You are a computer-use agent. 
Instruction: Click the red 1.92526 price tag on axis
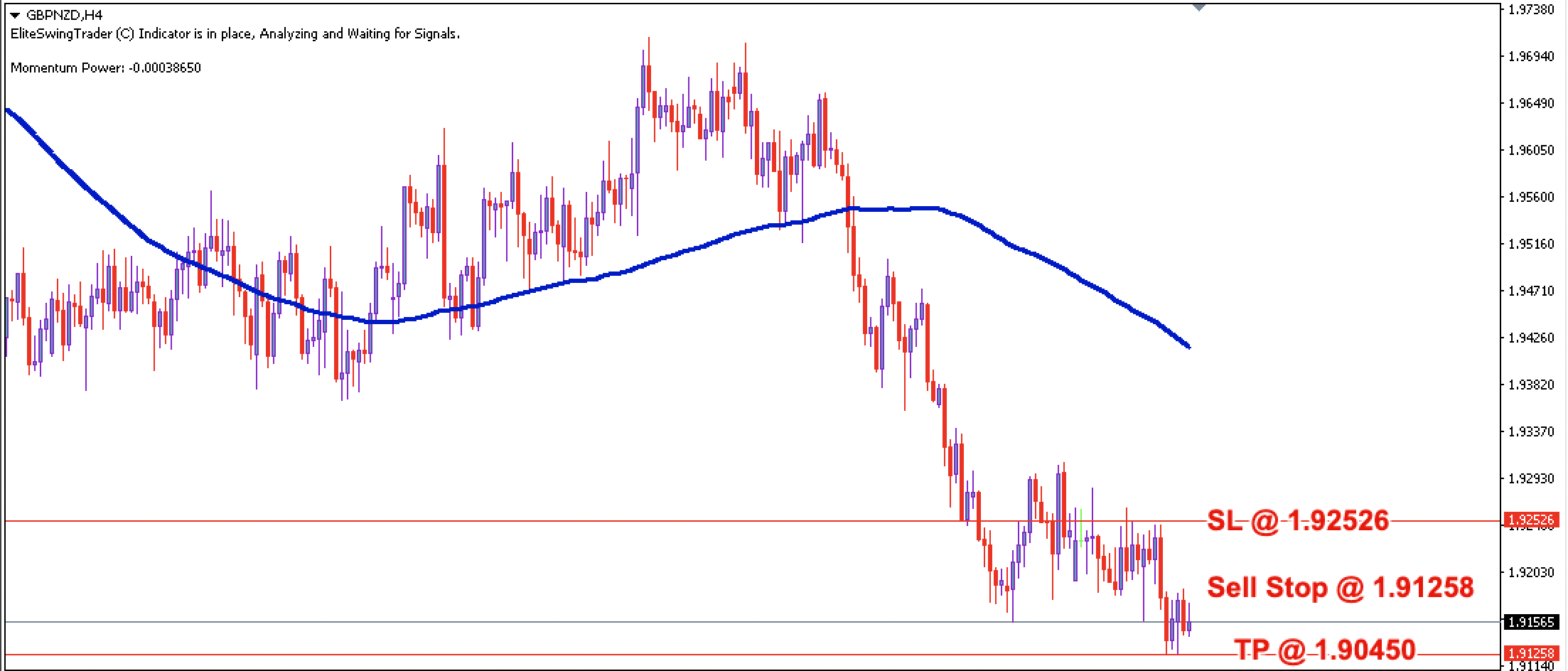(1532, 521)
